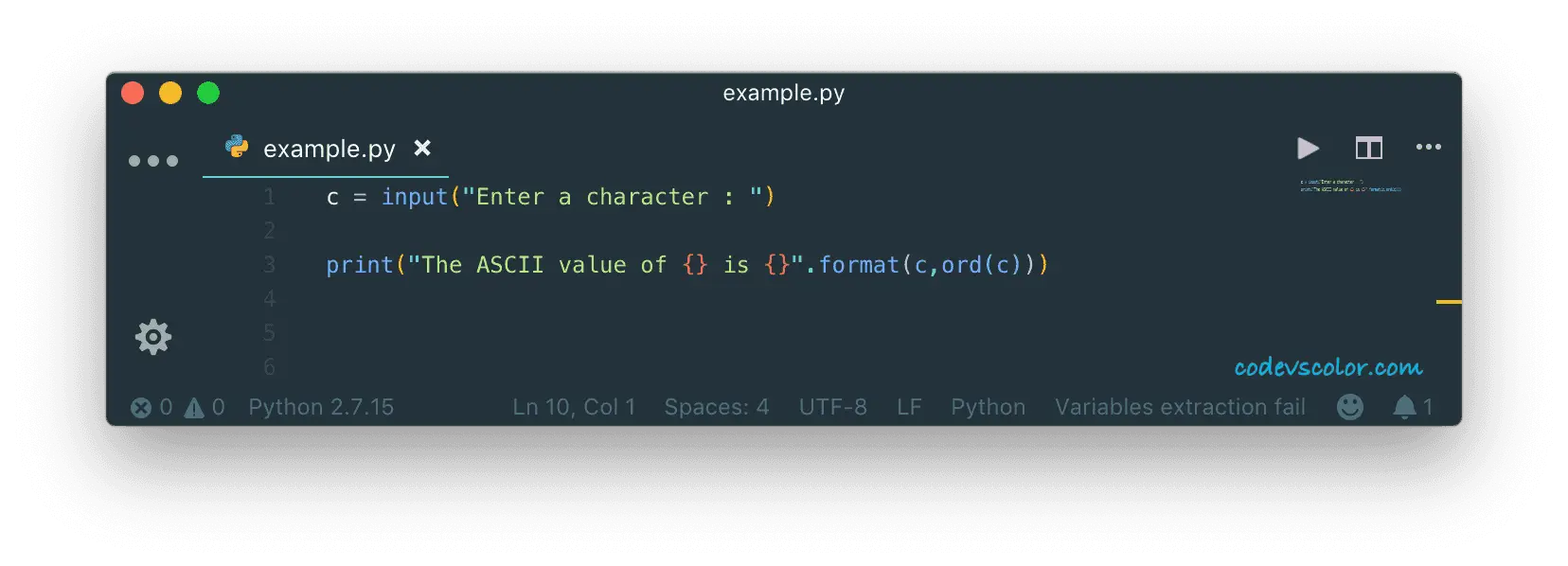
Task: Show notifications with the bell icon
Action: click(x=1404, y=407)
